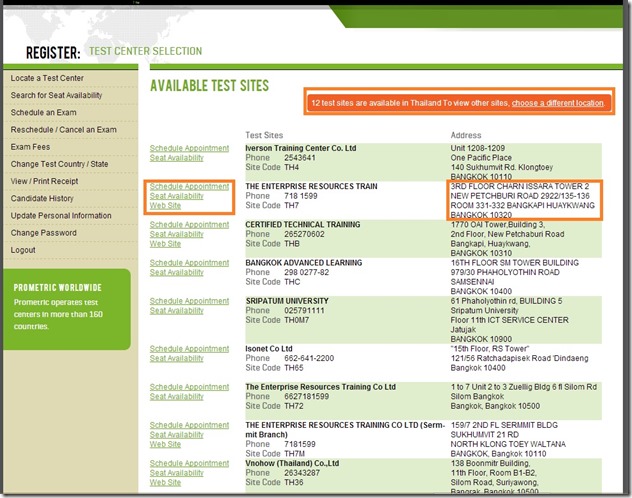Open Web Site for Vnohow Thailand
This screenshot has height=498, width=632.
(165, 483)
